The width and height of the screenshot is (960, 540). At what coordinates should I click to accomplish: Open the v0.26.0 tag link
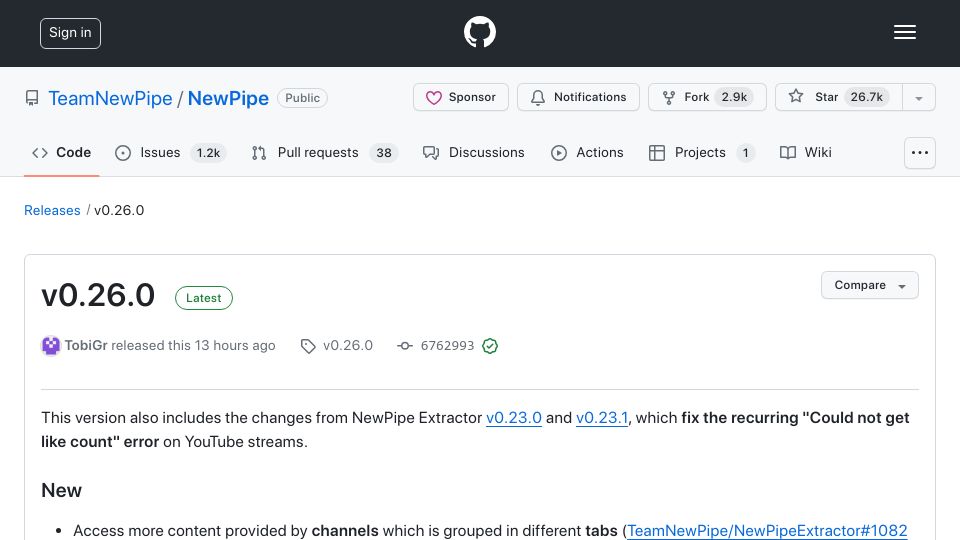(x=348, y=345)
